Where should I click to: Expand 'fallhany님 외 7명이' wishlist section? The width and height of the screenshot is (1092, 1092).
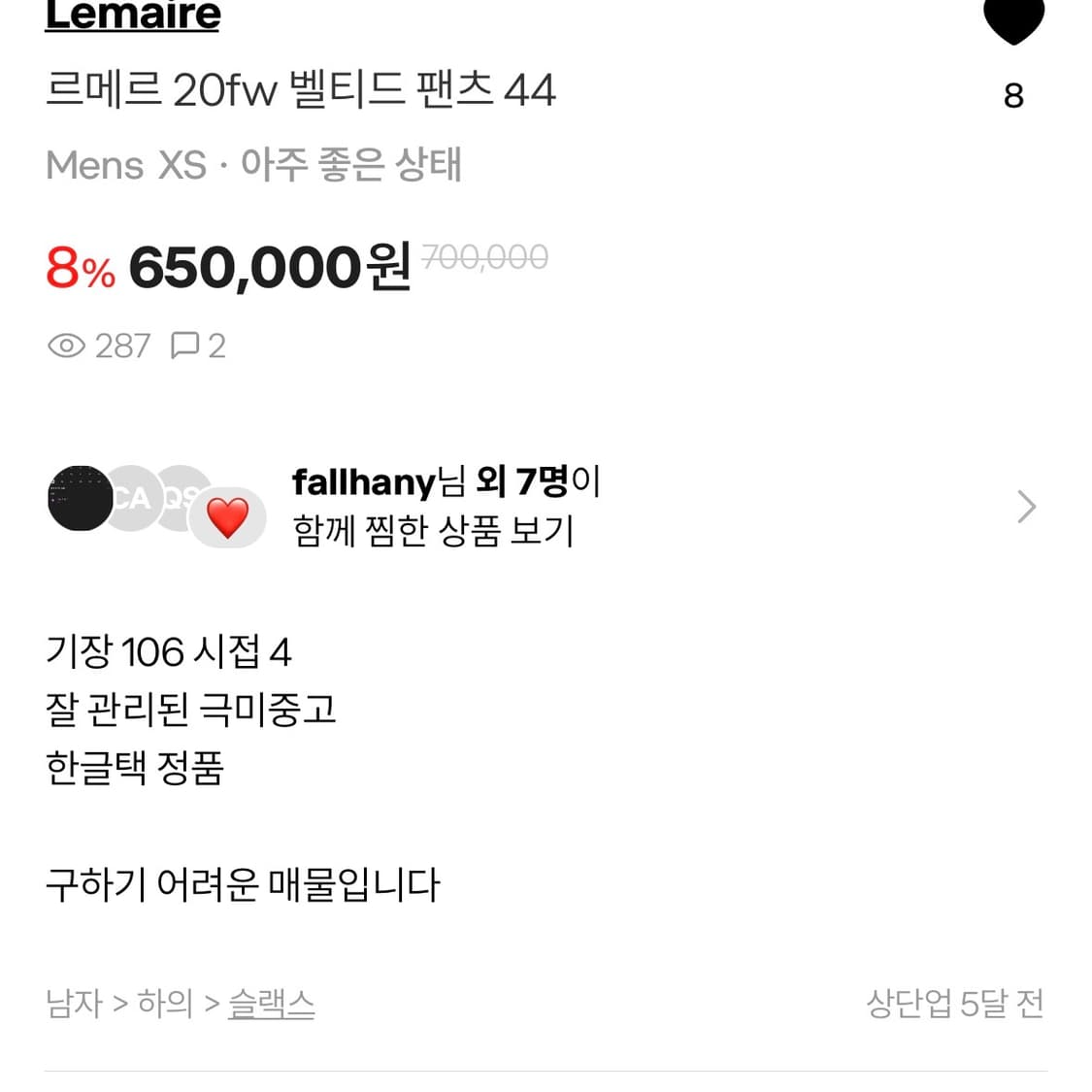446,481
